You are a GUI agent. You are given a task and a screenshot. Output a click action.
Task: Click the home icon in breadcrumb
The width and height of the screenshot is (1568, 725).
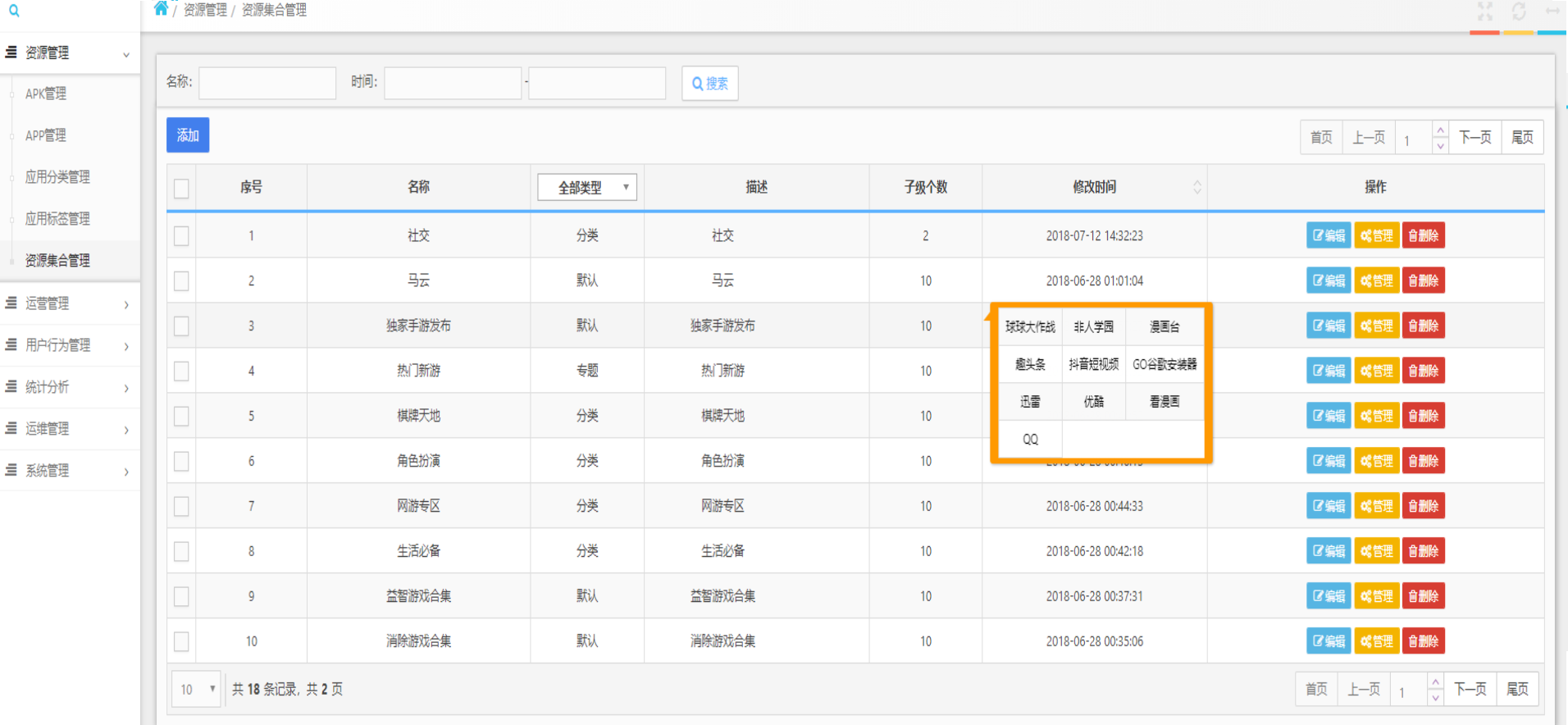[161, 9]
